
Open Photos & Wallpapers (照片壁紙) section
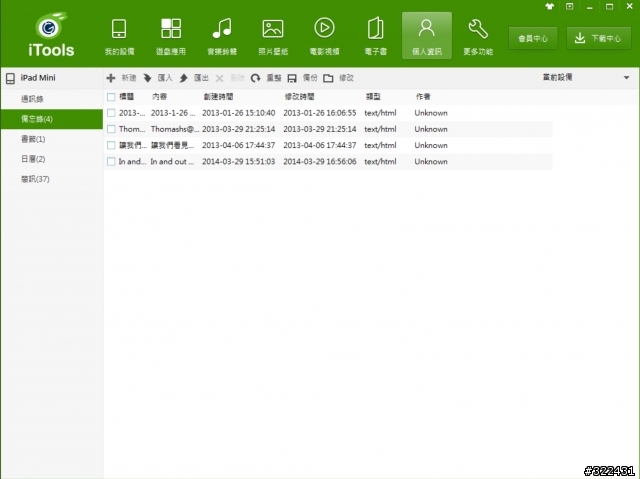273,36
